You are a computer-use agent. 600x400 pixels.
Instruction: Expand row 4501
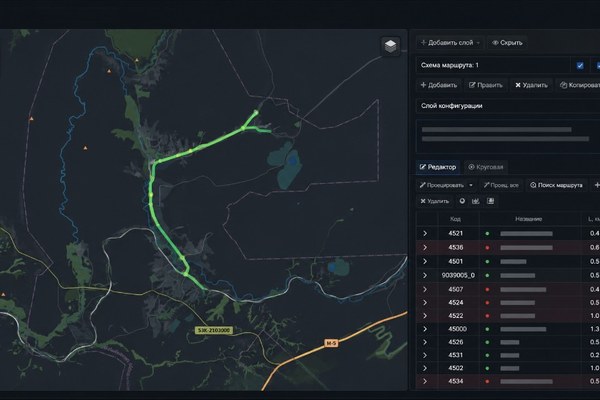point(425,262)
